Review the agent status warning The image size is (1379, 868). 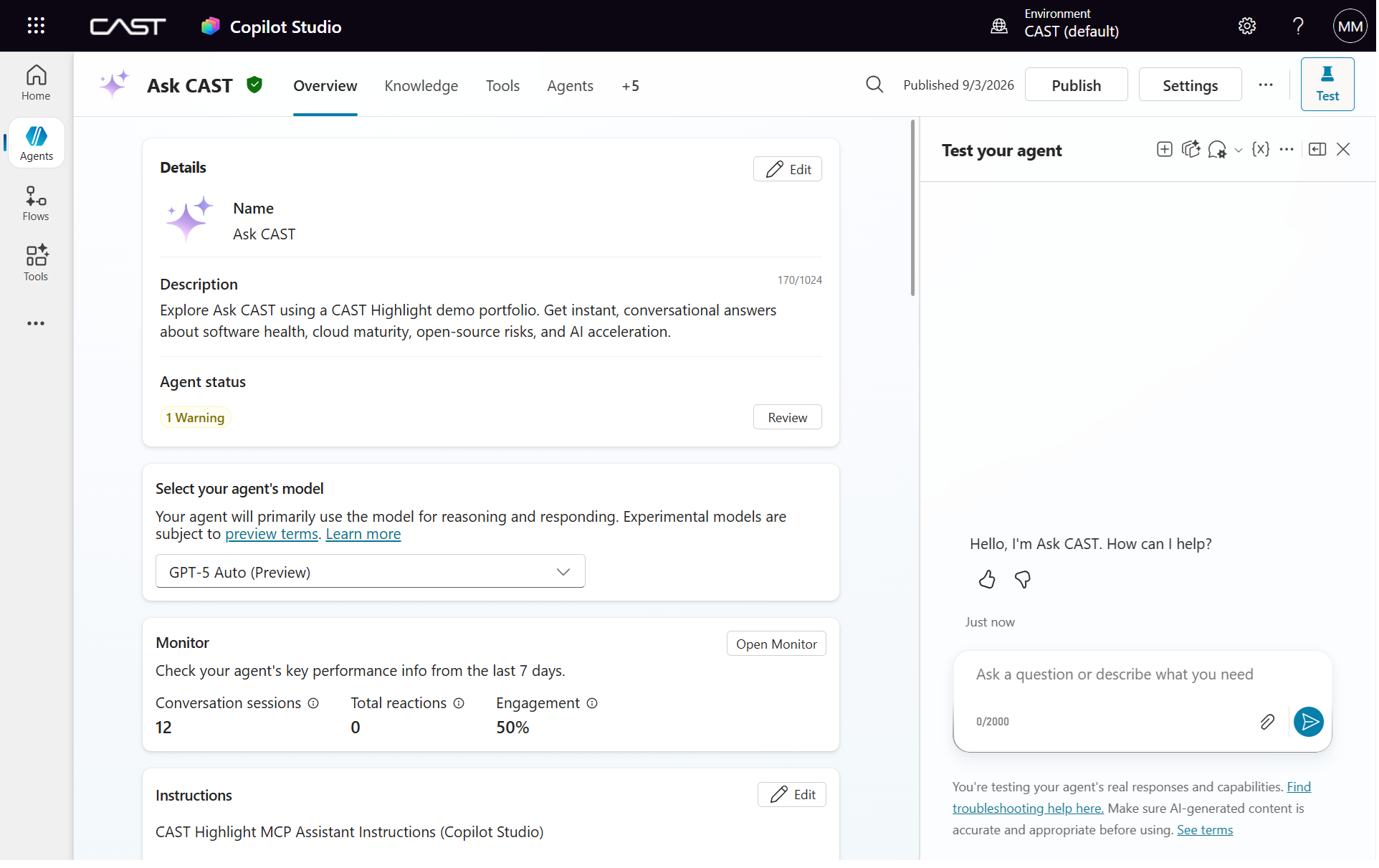tap(787, 417)
